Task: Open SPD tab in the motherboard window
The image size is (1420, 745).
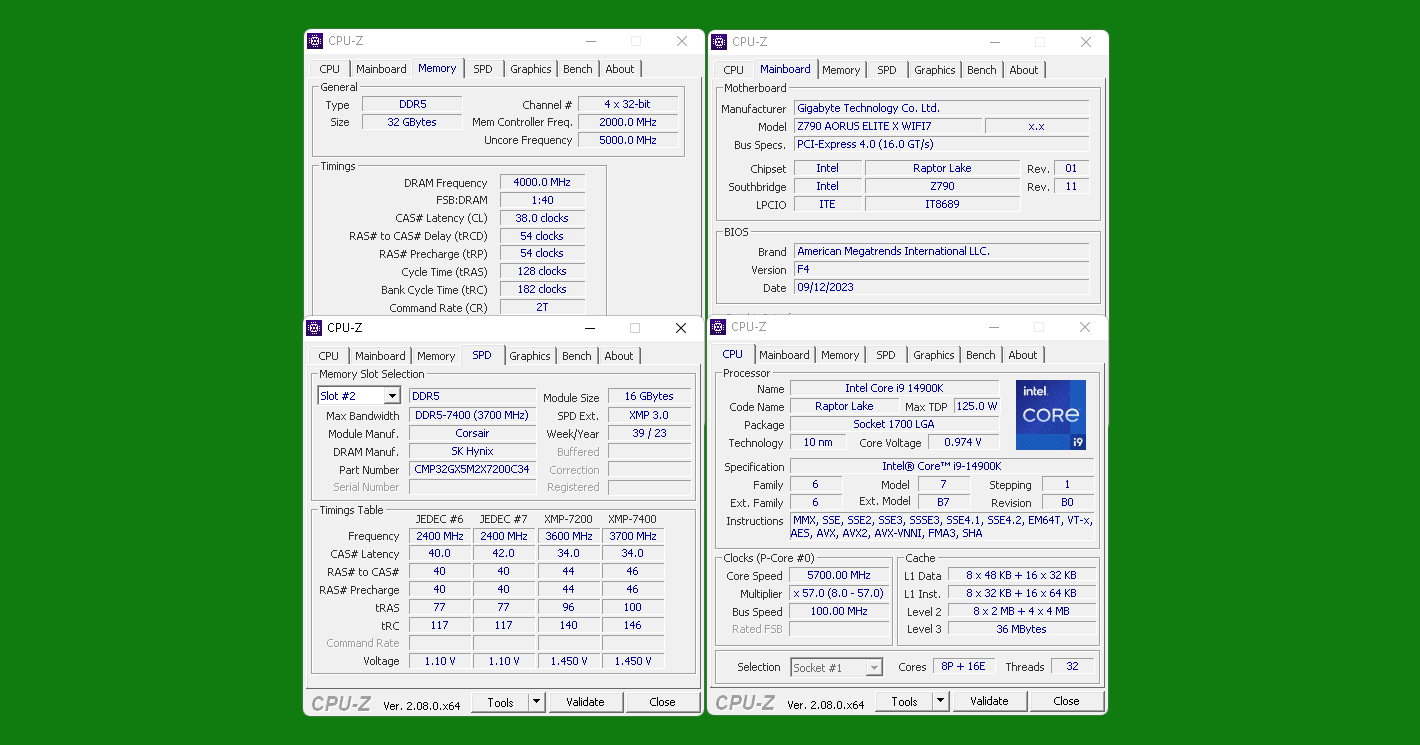Action: (886, 70)
